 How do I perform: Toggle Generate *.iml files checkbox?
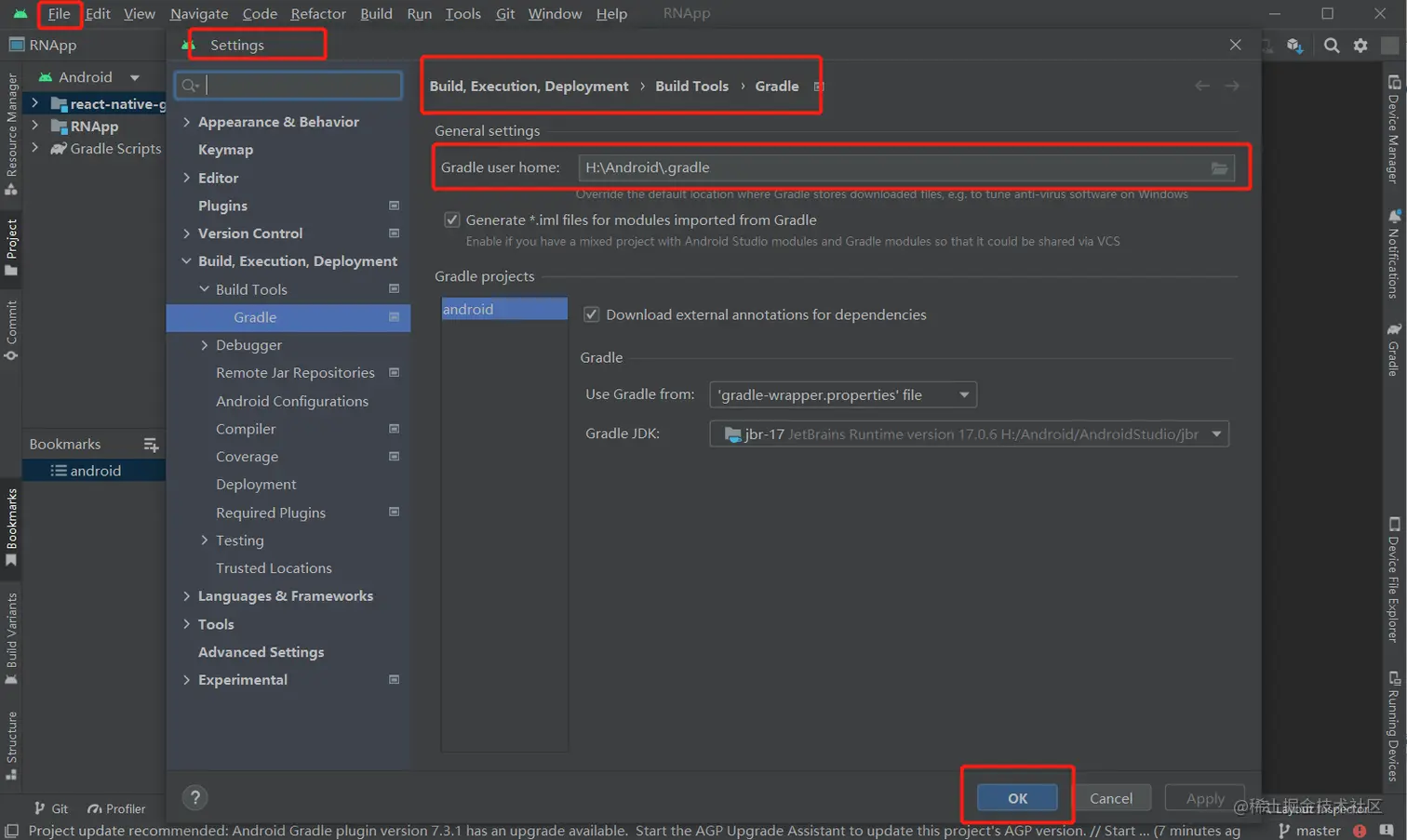(451, 220)
